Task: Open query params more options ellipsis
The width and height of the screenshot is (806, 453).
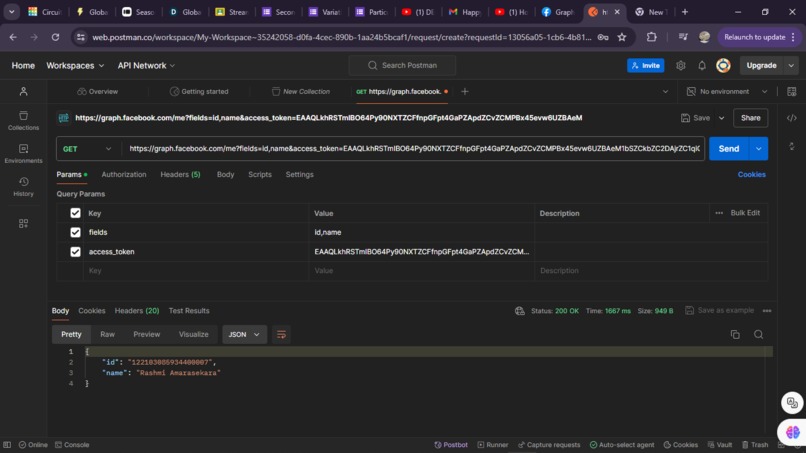Action: pos(719,213)
